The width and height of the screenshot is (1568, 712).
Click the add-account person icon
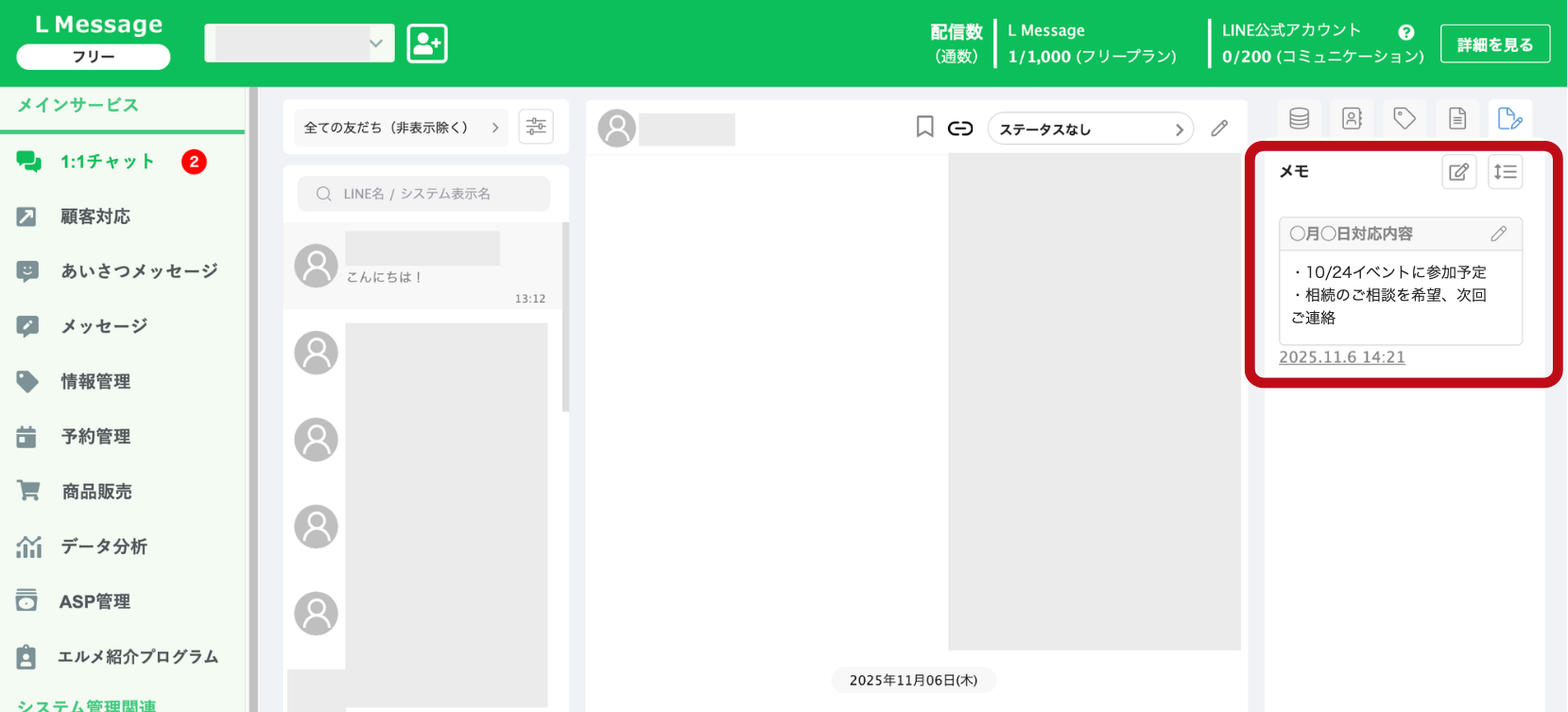click(x=427, y=43)
